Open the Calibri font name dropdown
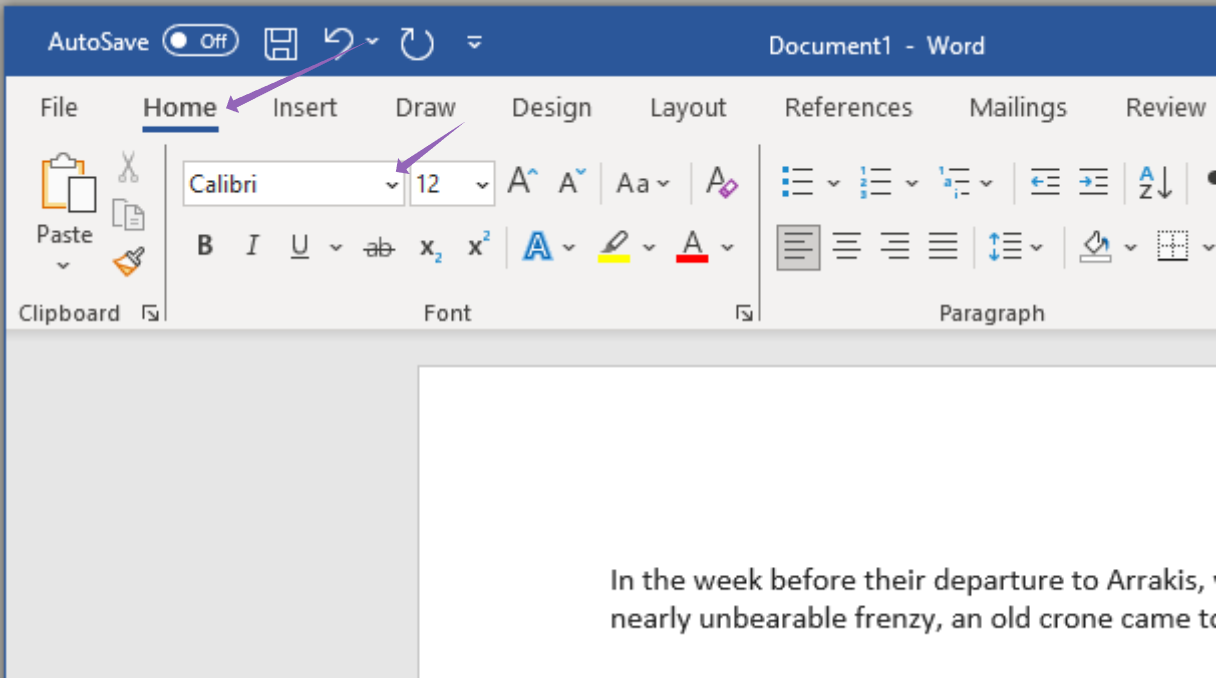The height and width of the screenshot is (678, 1216). click(x=392, y=185)
